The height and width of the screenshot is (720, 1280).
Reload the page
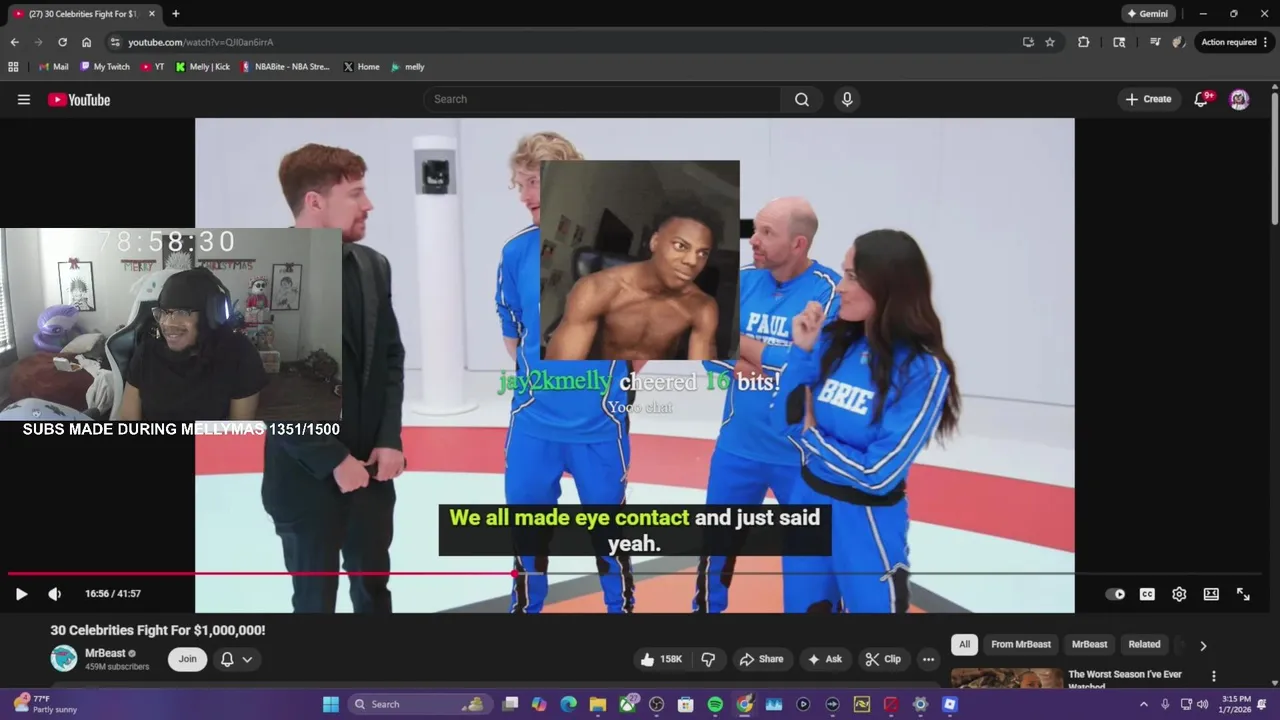tap(62, 42)
